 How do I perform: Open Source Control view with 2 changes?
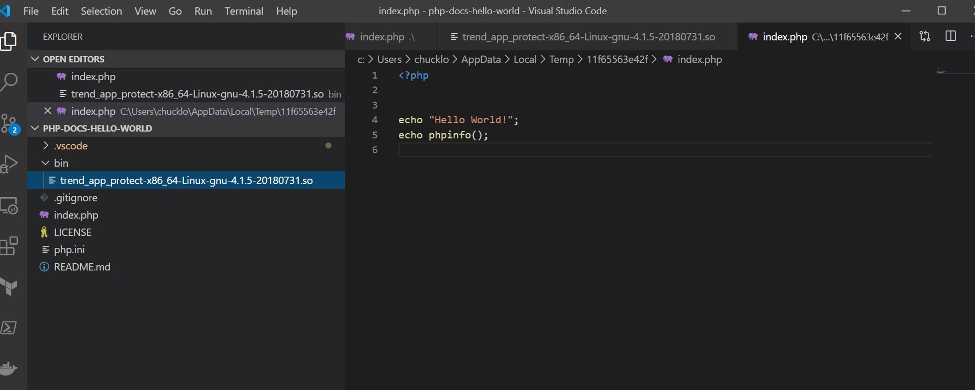(x=9, y=123)
